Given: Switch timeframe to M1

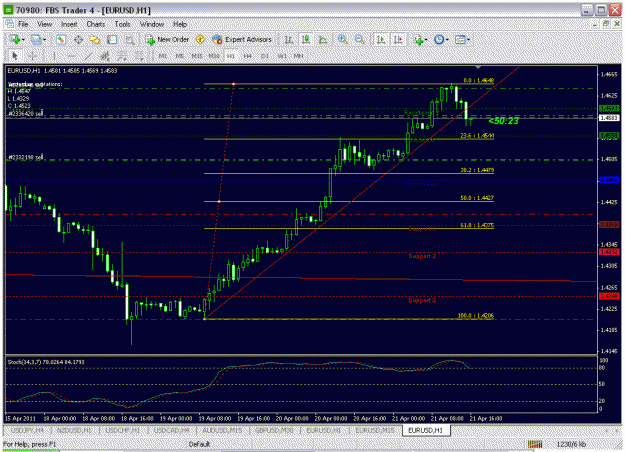Looking at the screenshot, I should [x=163, y=56].
